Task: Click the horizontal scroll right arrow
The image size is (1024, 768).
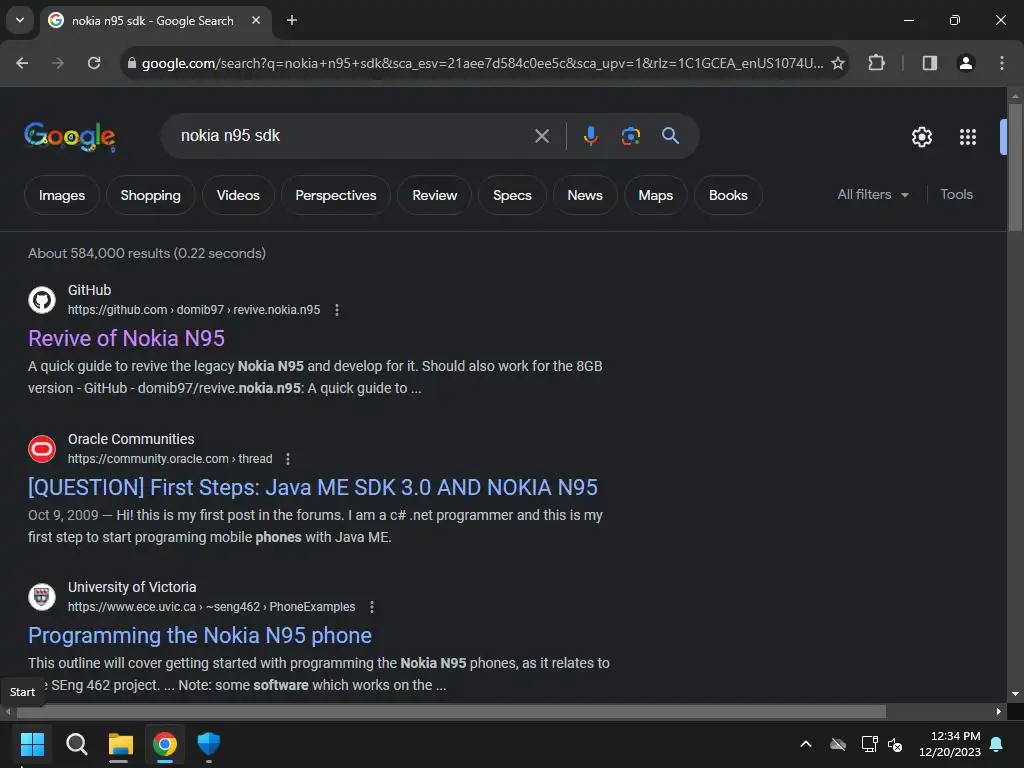Action: coord(999,711)
